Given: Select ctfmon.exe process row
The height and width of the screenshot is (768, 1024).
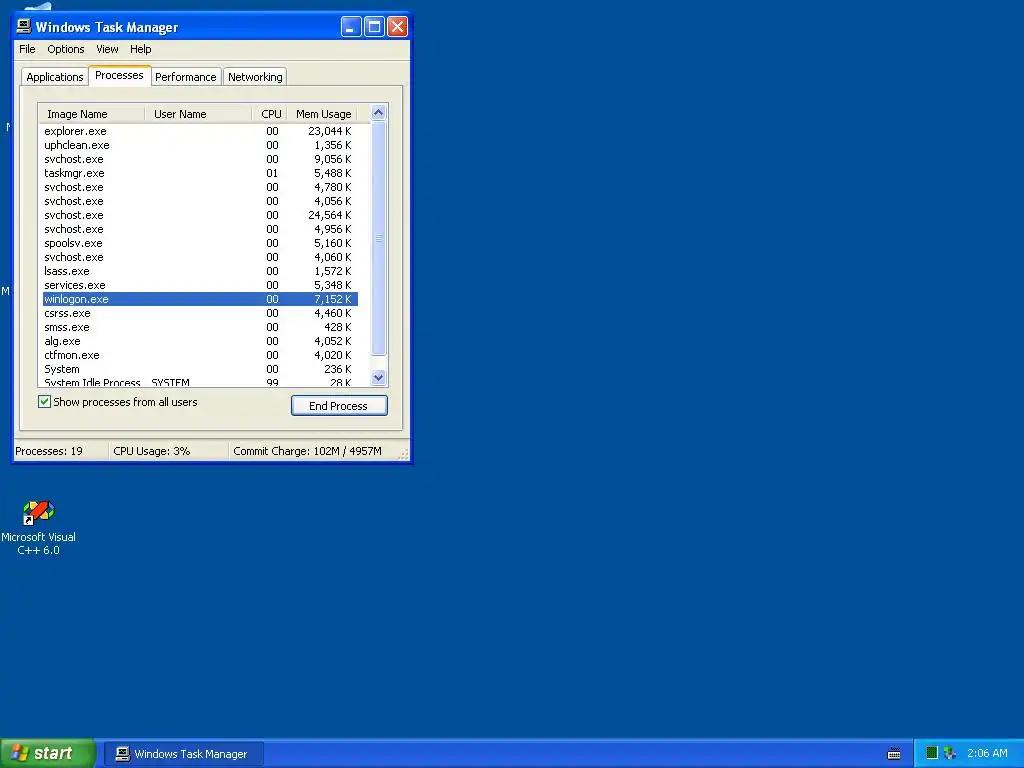Looking at the screenshot, I should pyautogui.click(x=200, y=355).
